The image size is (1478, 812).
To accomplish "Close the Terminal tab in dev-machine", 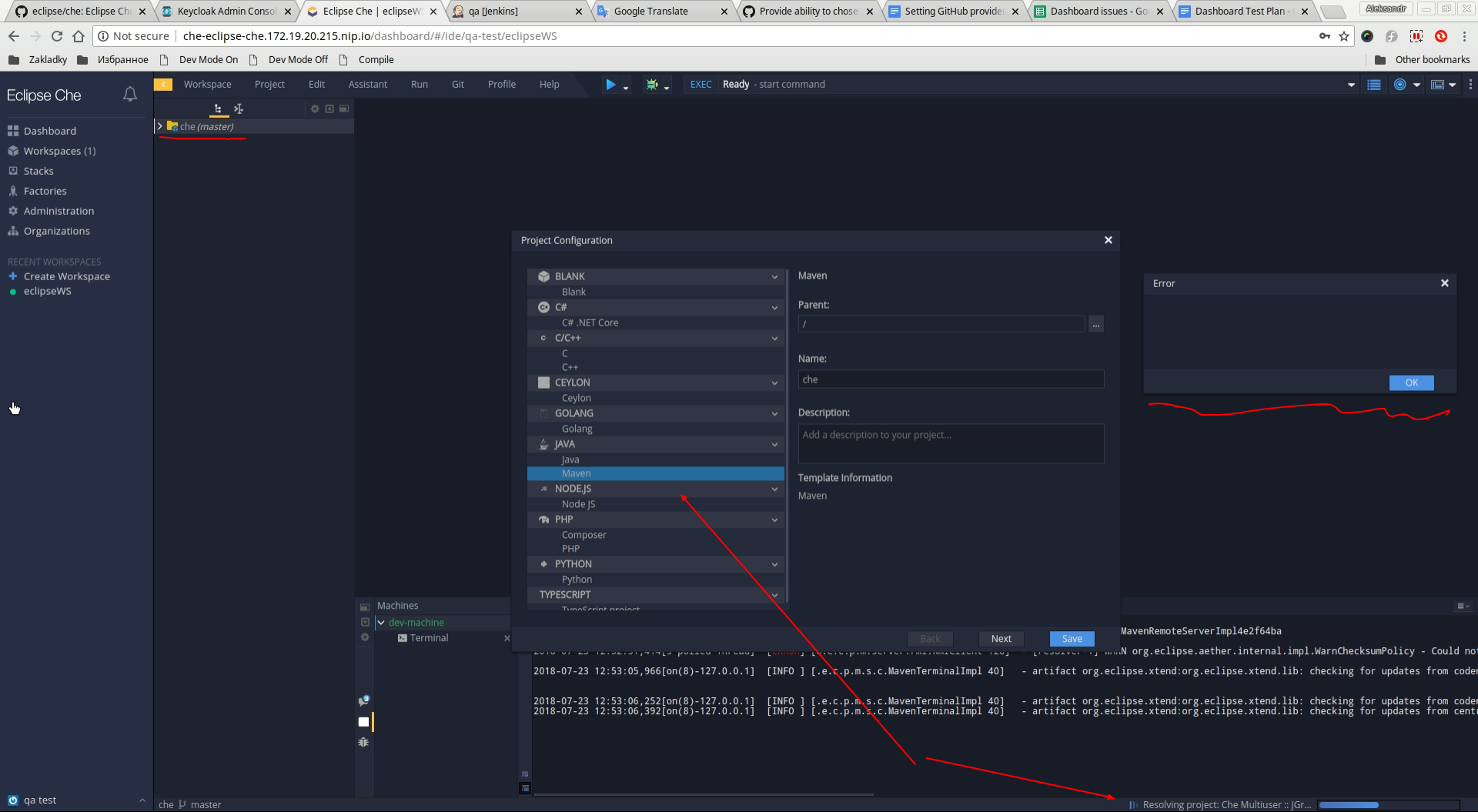I will (507, 638).
